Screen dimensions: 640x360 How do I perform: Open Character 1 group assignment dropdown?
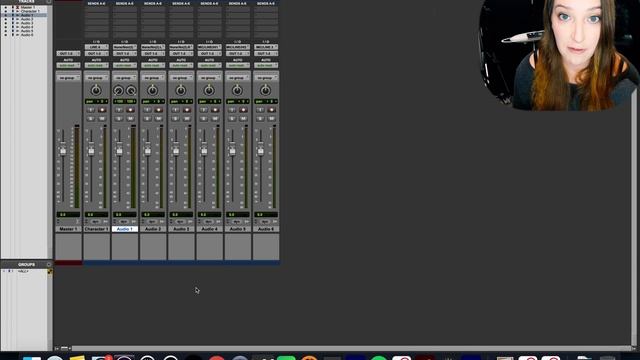tap(96, 78)
